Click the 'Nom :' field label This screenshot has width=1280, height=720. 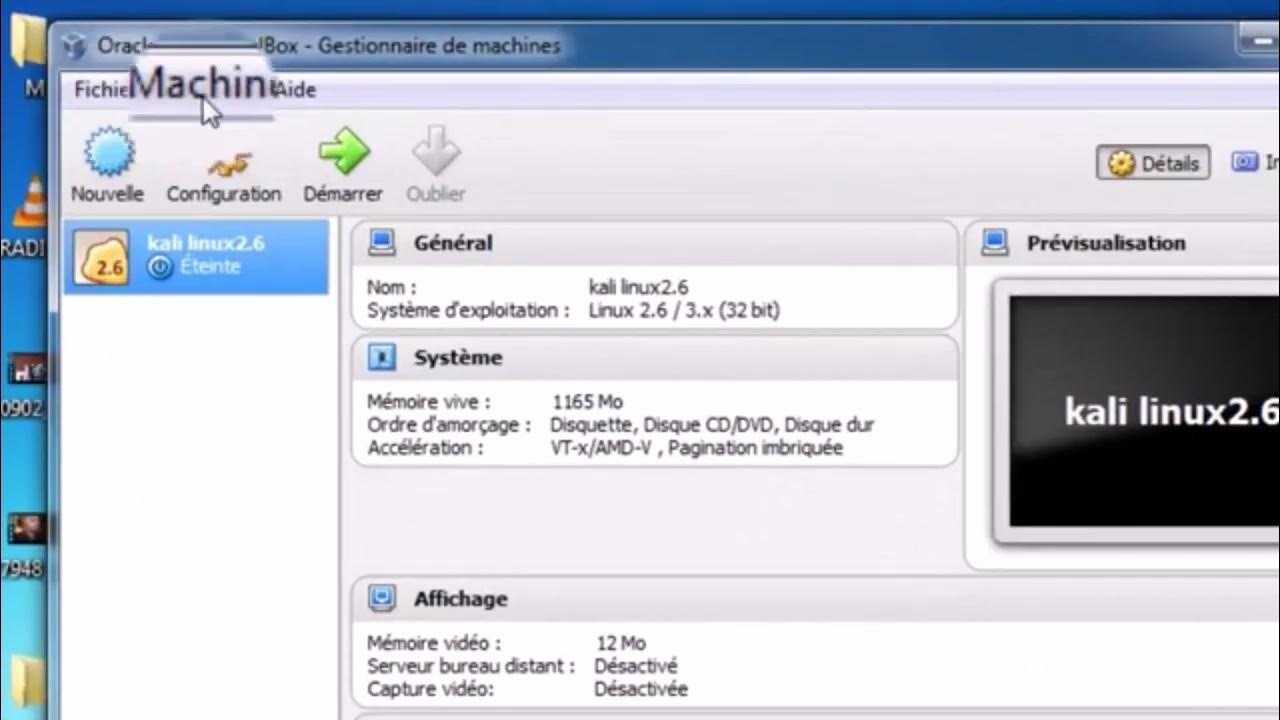[391, 288]
